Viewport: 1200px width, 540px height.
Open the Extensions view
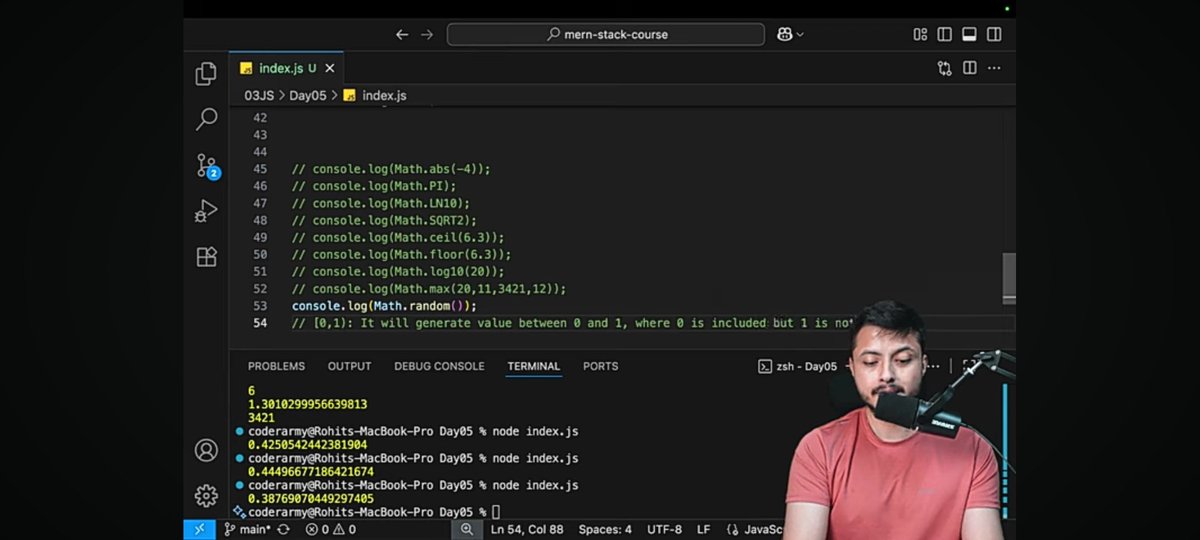click(206, 257)
